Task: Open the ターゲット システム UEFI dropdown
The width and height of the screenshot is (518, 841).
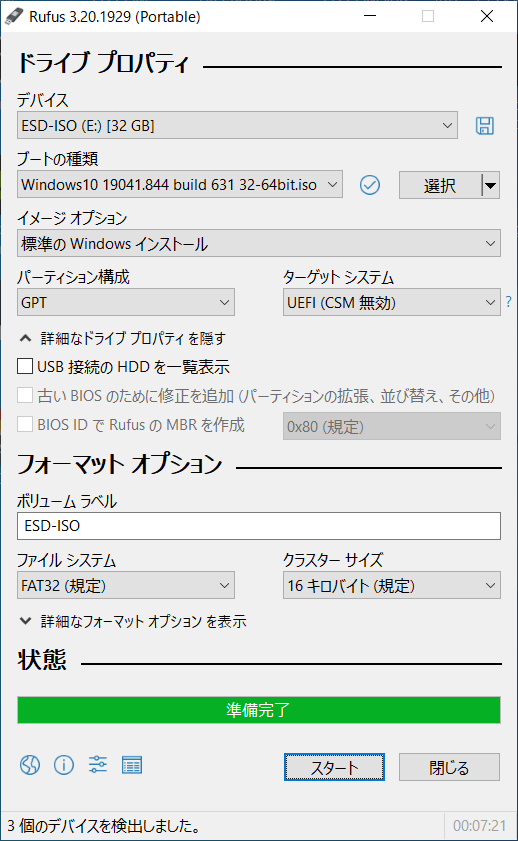Action: (x=391, y=303)
